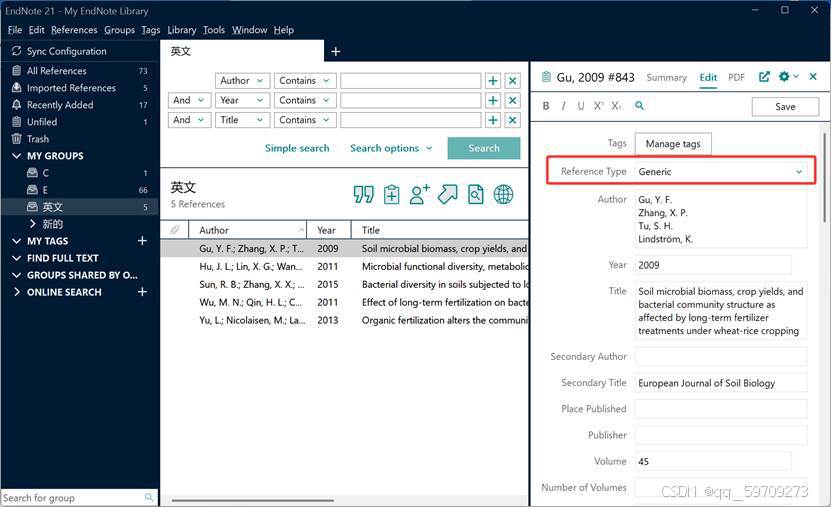Screen dimensions: 831x507
Task: Click the export references arrow icon
Action: [448, 194]
